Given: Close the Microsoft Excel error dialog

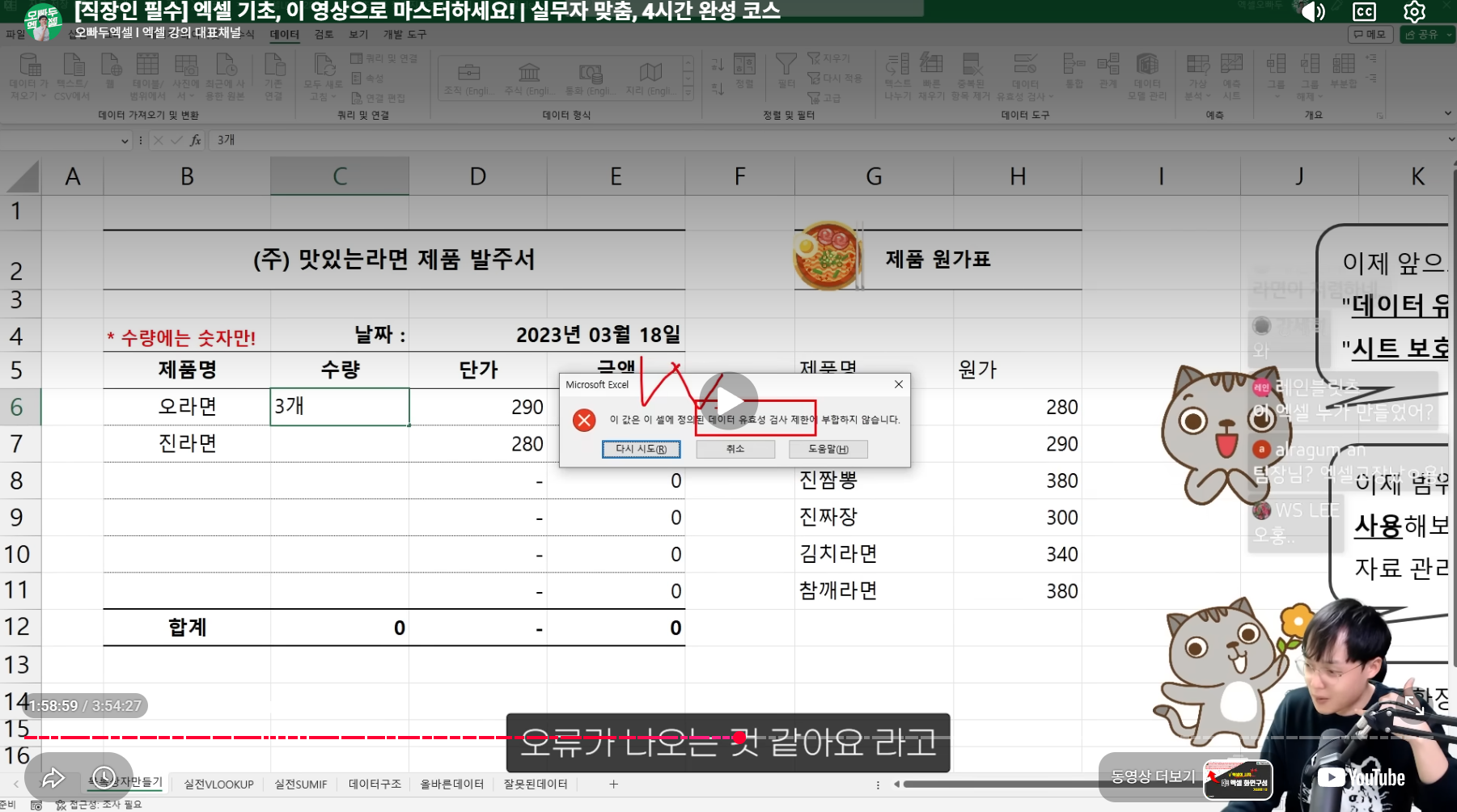Looking at the screenshot, I should [x=898, y=384].
